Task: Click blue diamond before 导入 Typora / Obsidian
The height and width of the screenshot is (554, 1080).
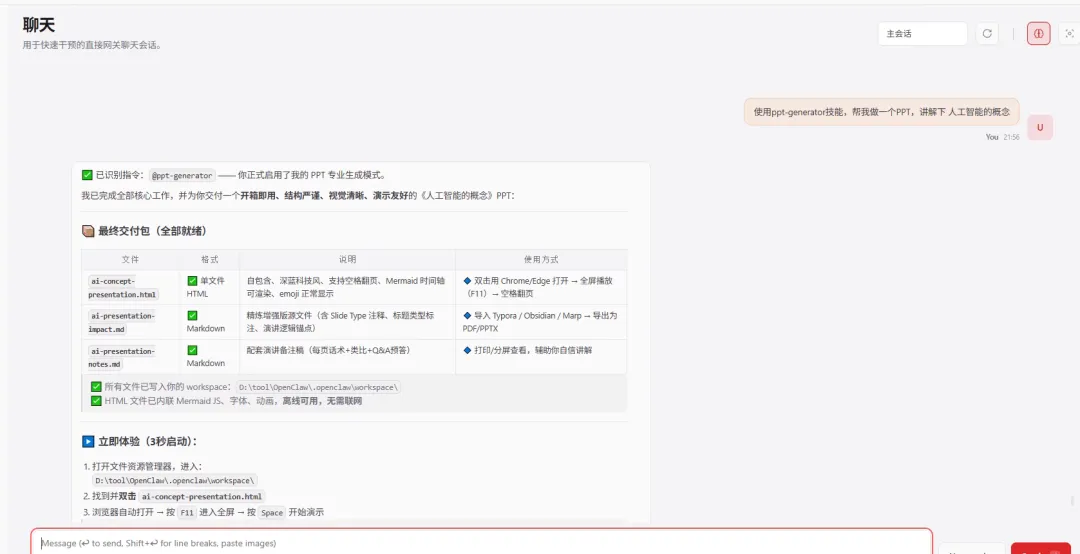Action: click(x=467, y=316)
